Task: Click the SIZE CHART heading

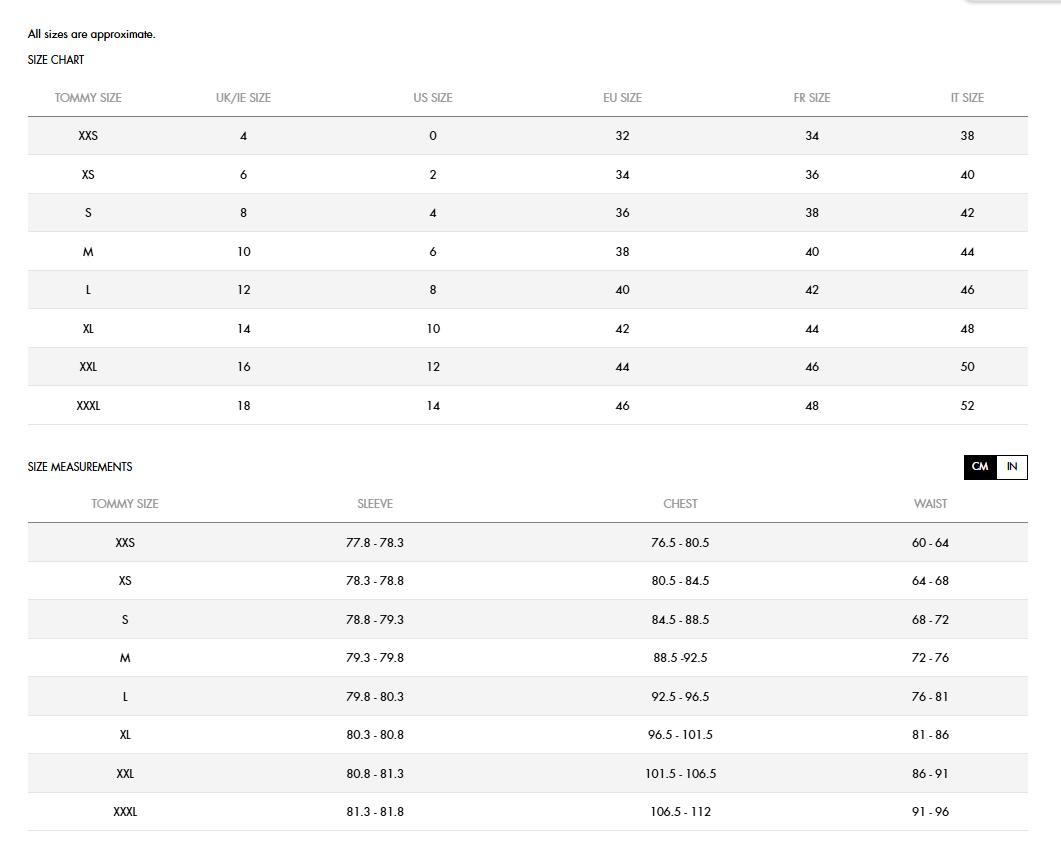Action: [x=56, y=60]
